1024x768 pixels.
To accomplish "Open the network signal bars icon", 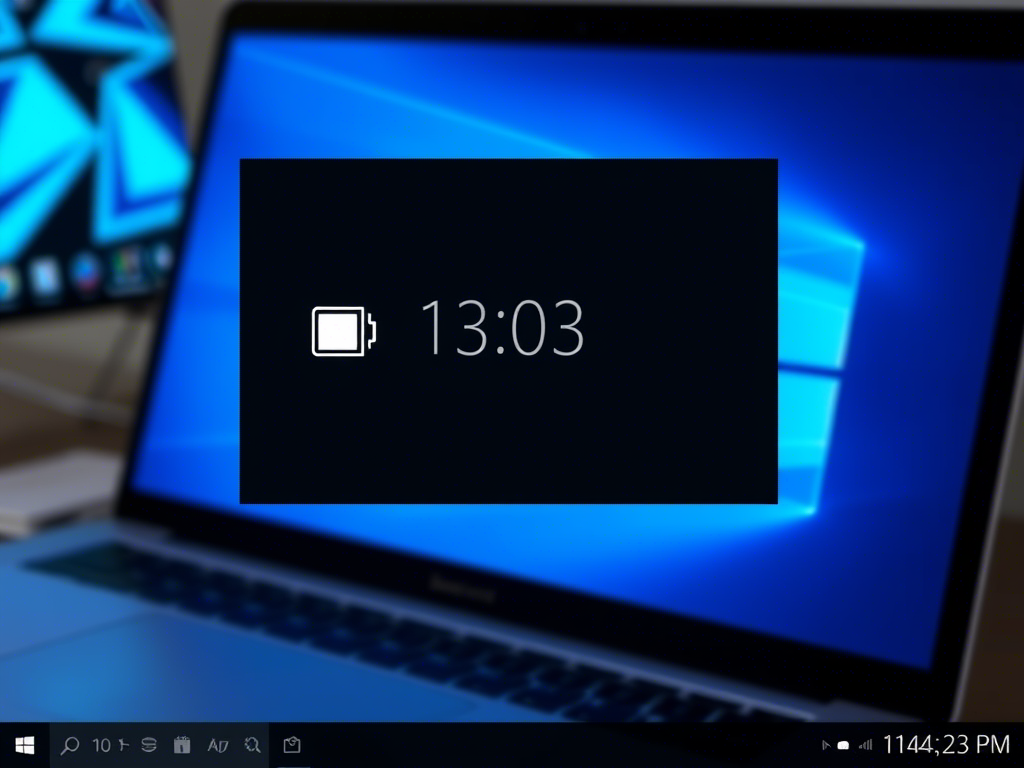I will [865, 745].
